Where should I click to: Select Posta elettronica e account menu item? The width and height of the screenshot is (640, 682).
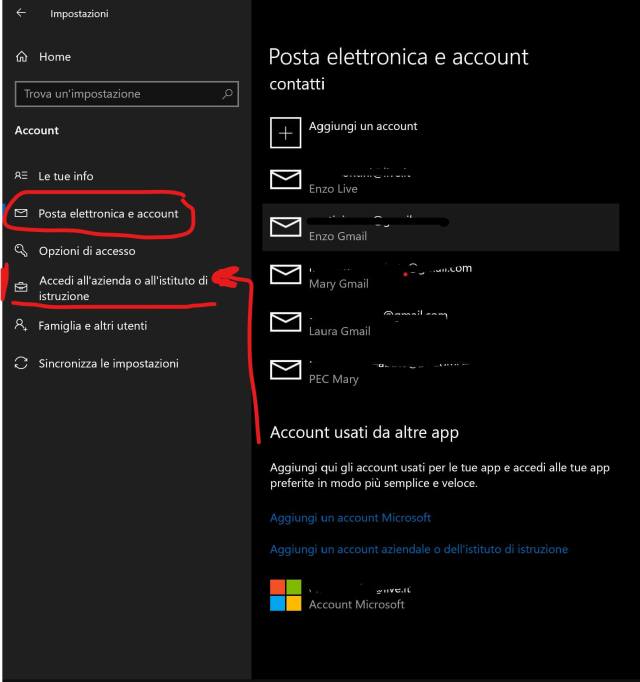point(108,214)
